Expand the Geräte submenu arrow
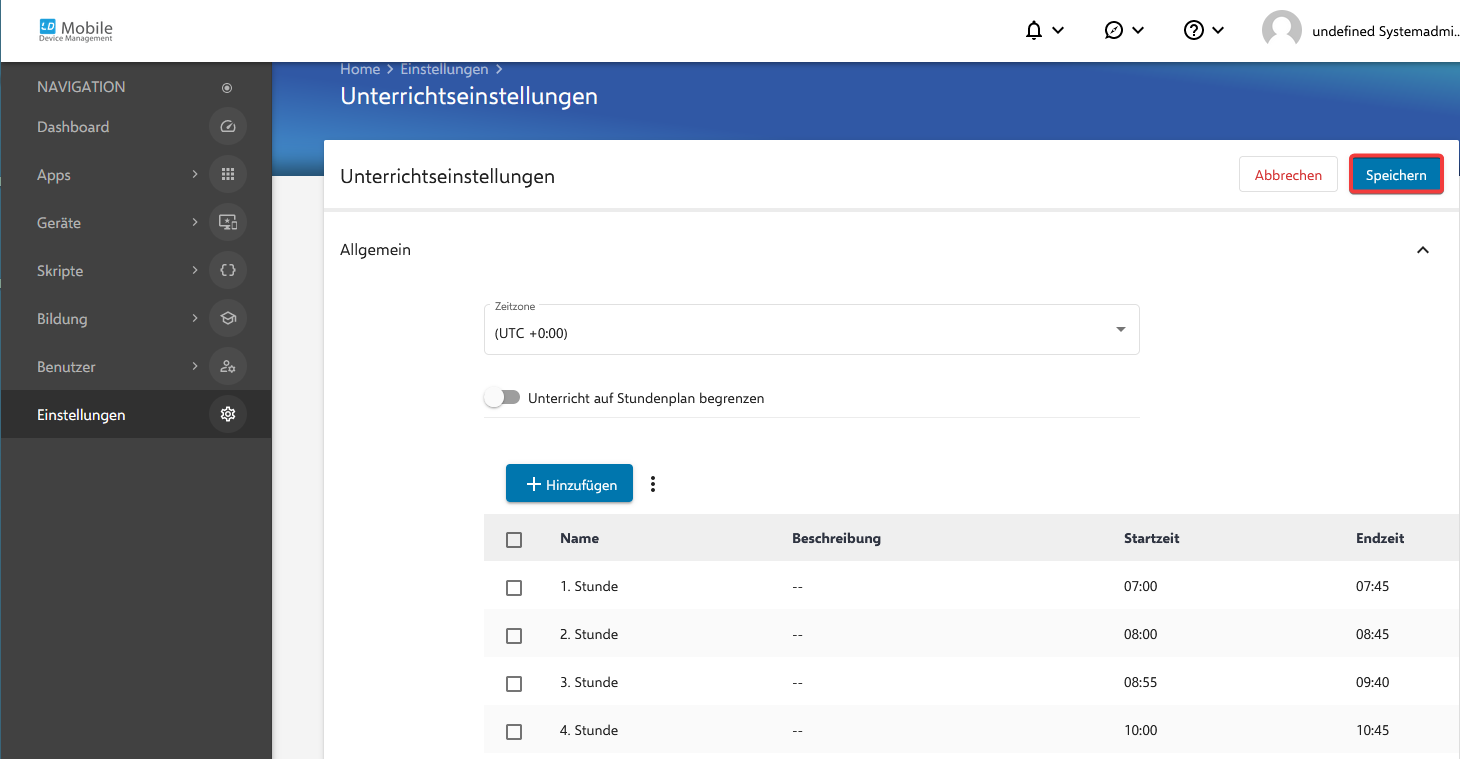The height and width of the screenshot is (759, 1460). coord(195,223)
